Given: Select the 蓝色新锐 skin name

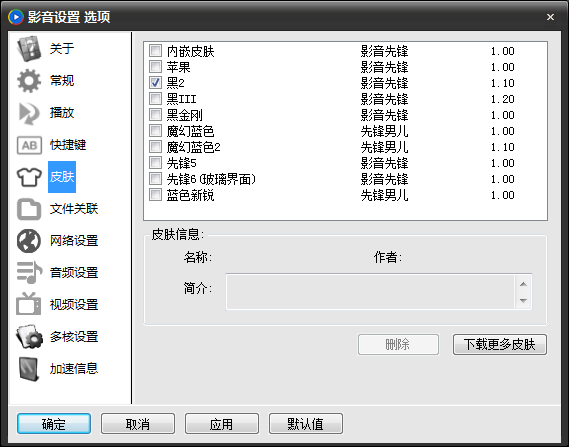Looking at the screenshot, I should 191,195.
